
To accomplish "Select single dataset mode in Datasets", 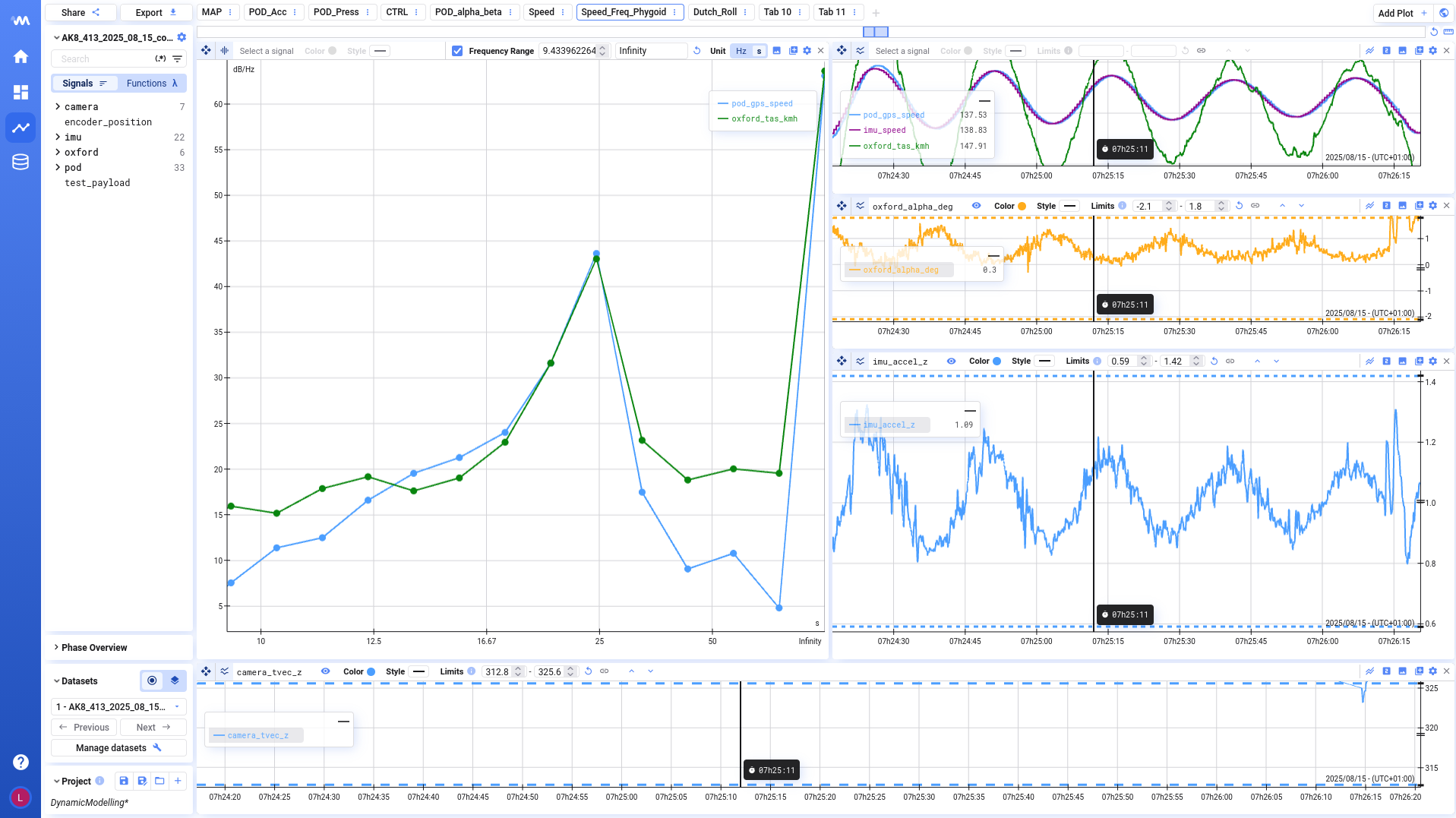I will [x=152, y=681].
